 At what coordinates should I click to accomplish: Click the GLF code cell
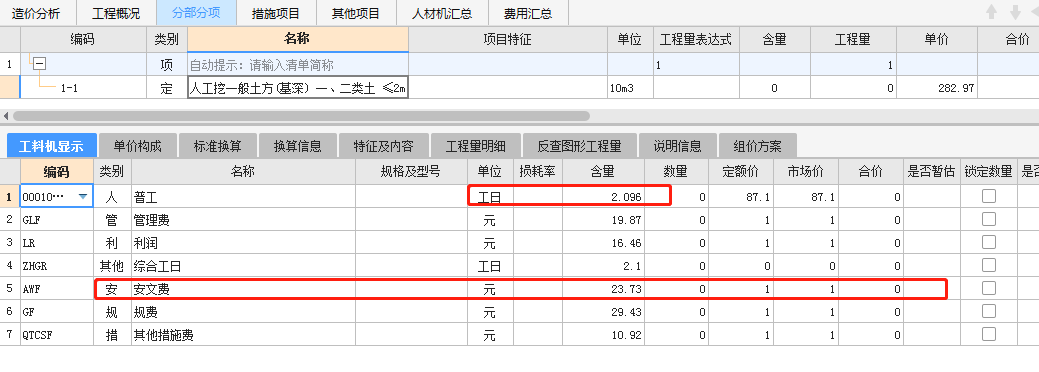coord(57,219)
